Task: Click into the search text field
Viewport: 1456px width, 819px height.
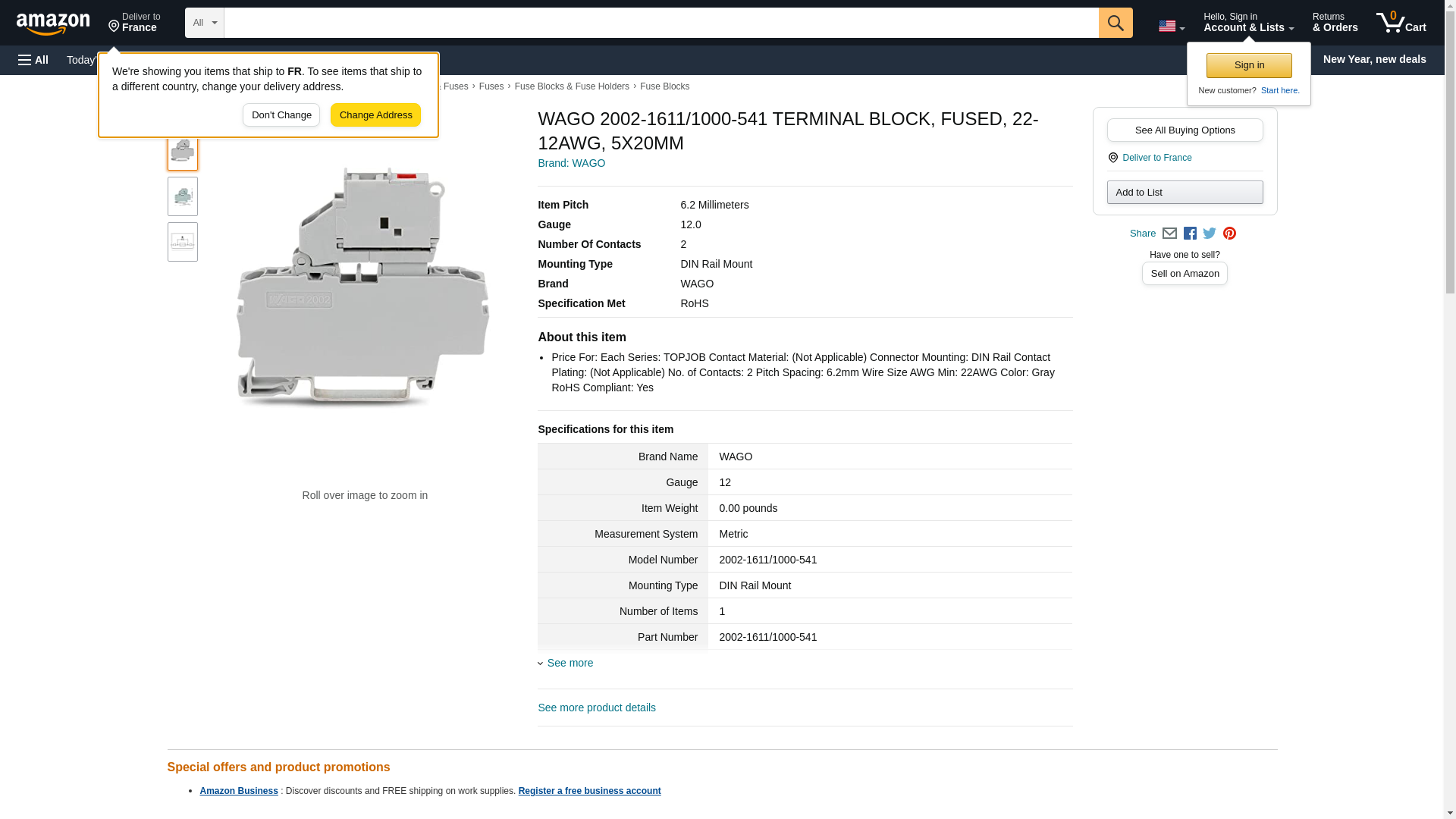Action: tap(660, 23)
